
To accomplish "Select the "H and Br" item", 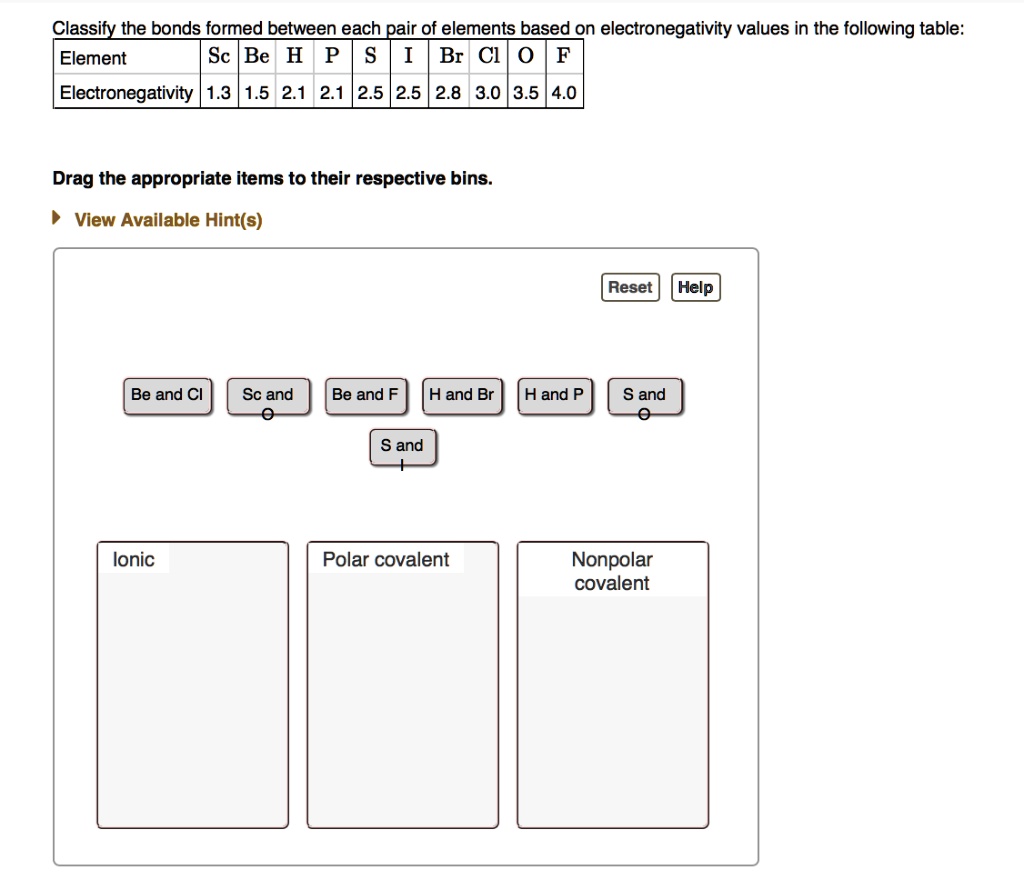I will pos(462,395).
